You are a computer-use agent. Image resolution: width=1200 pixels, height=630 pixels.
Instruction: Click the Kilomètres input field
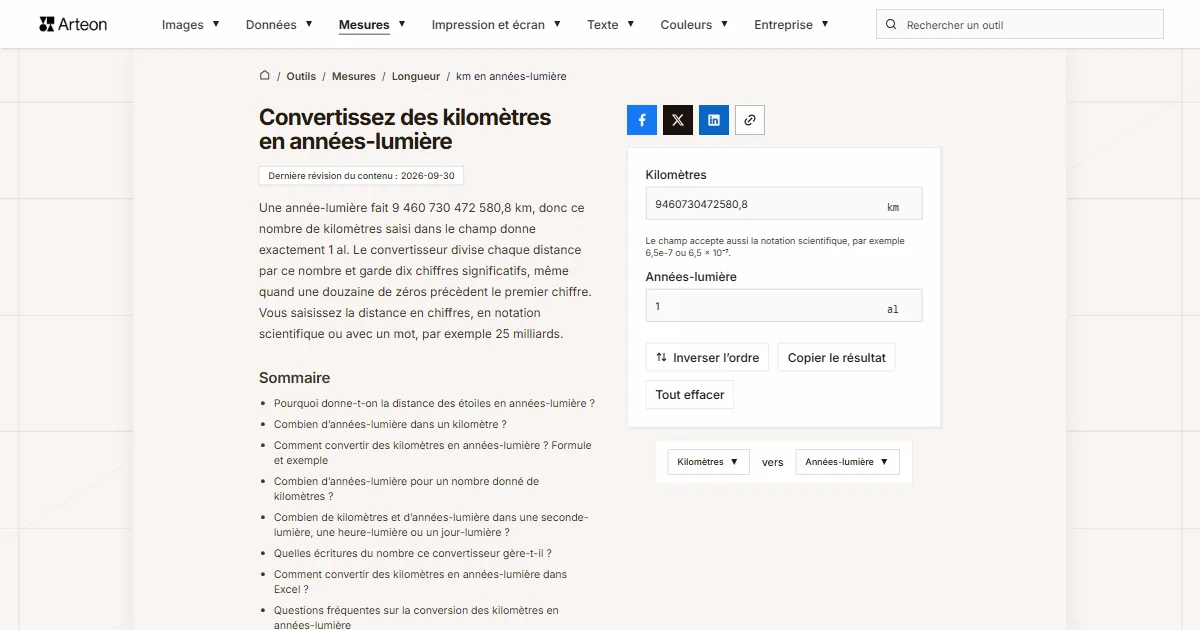click(784, 204)
